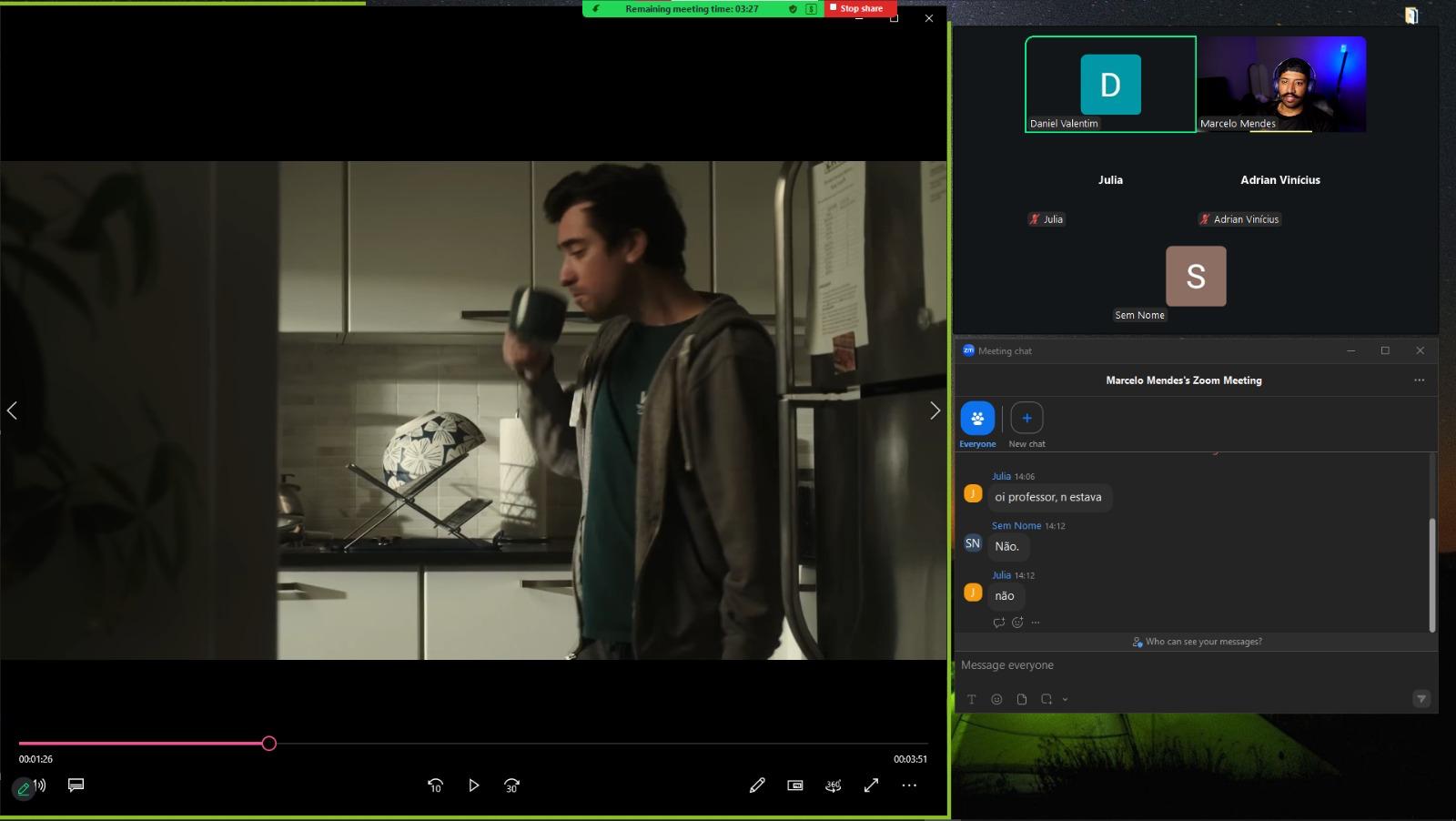Select the Everyone chat tab
Viewport: 1456px width, 821px height.
click(x=977, y=425)
